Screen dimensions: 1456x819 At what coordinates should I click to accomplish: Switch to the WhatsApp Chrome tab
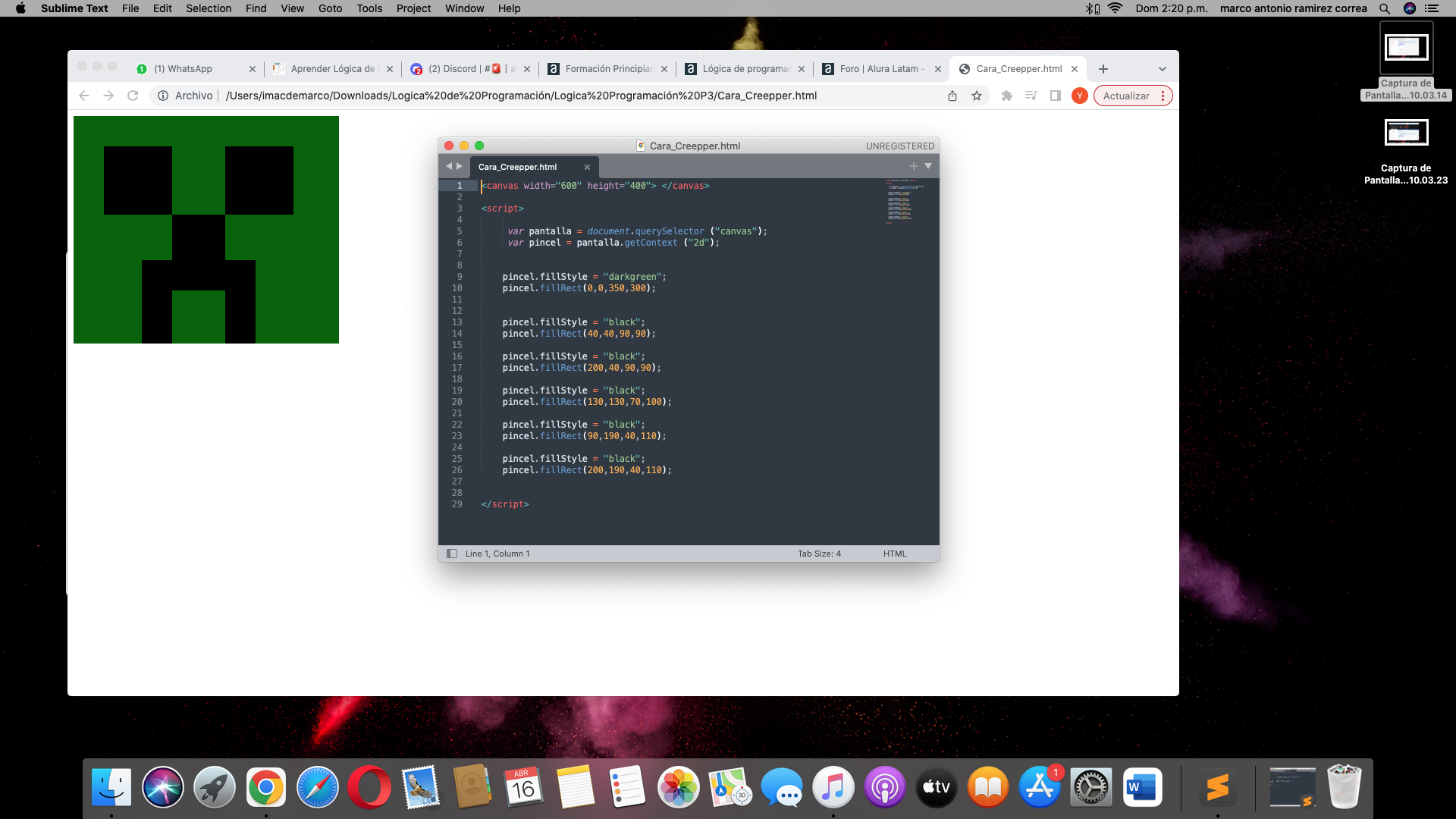coord(196,69)
